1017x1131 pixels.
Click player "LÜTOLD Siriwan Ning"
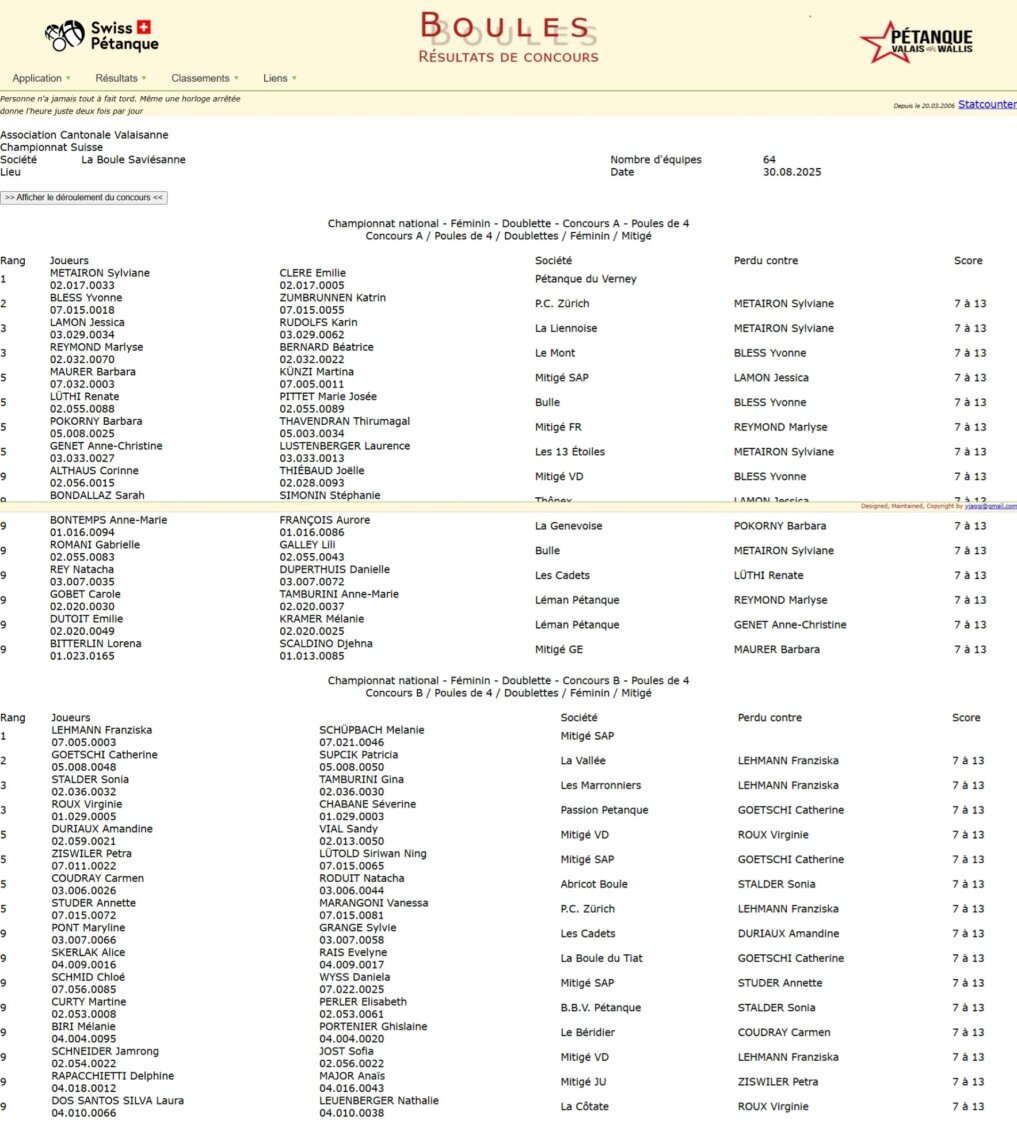373,853
